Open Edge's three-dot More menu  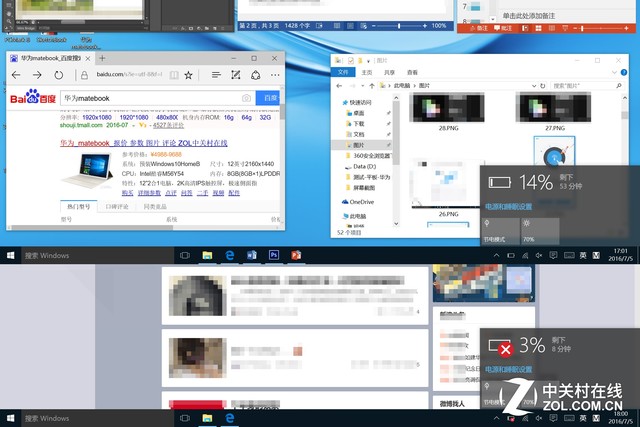tap(275, 75)
